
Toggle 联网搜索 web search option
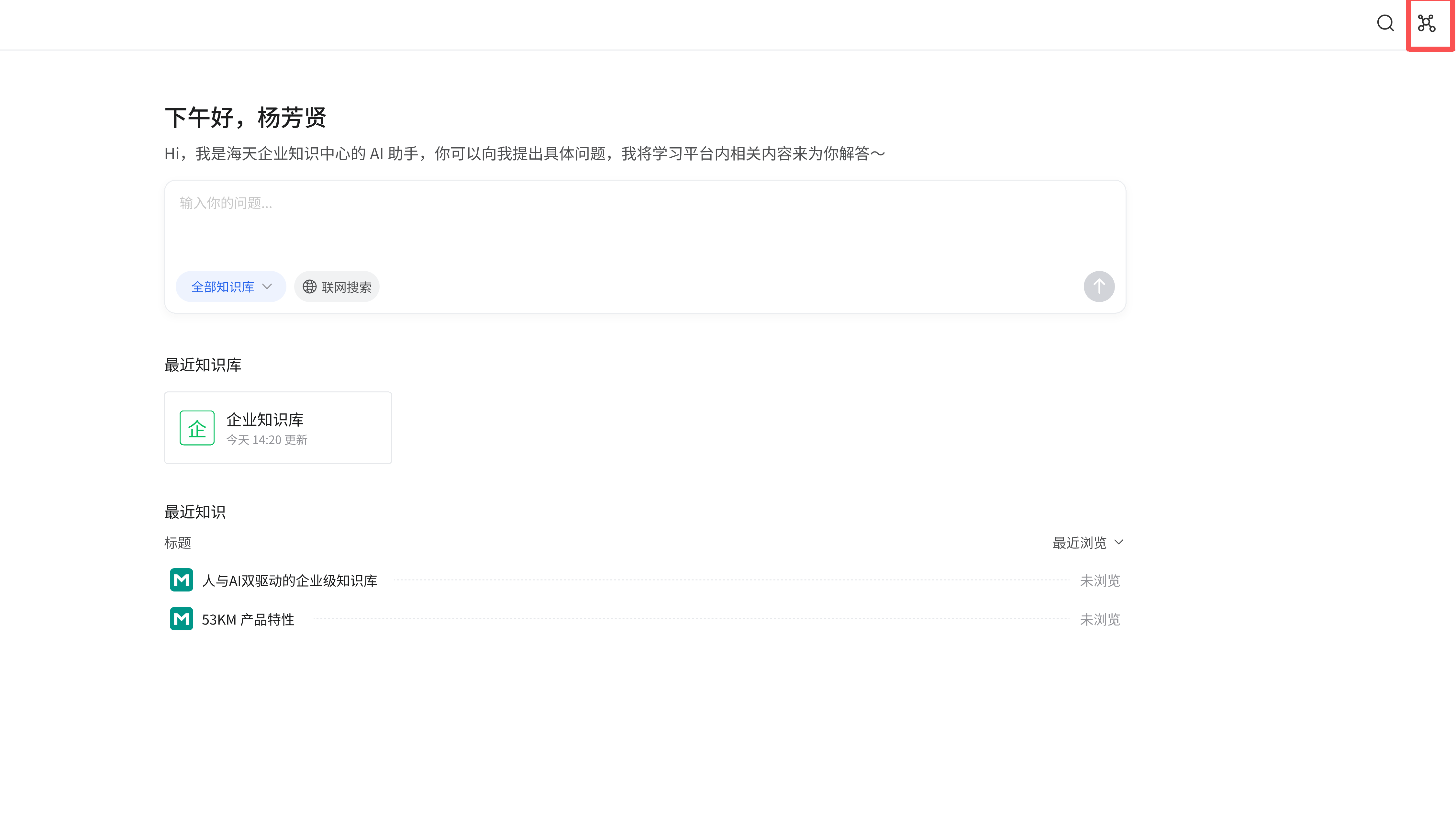(337, 287)
